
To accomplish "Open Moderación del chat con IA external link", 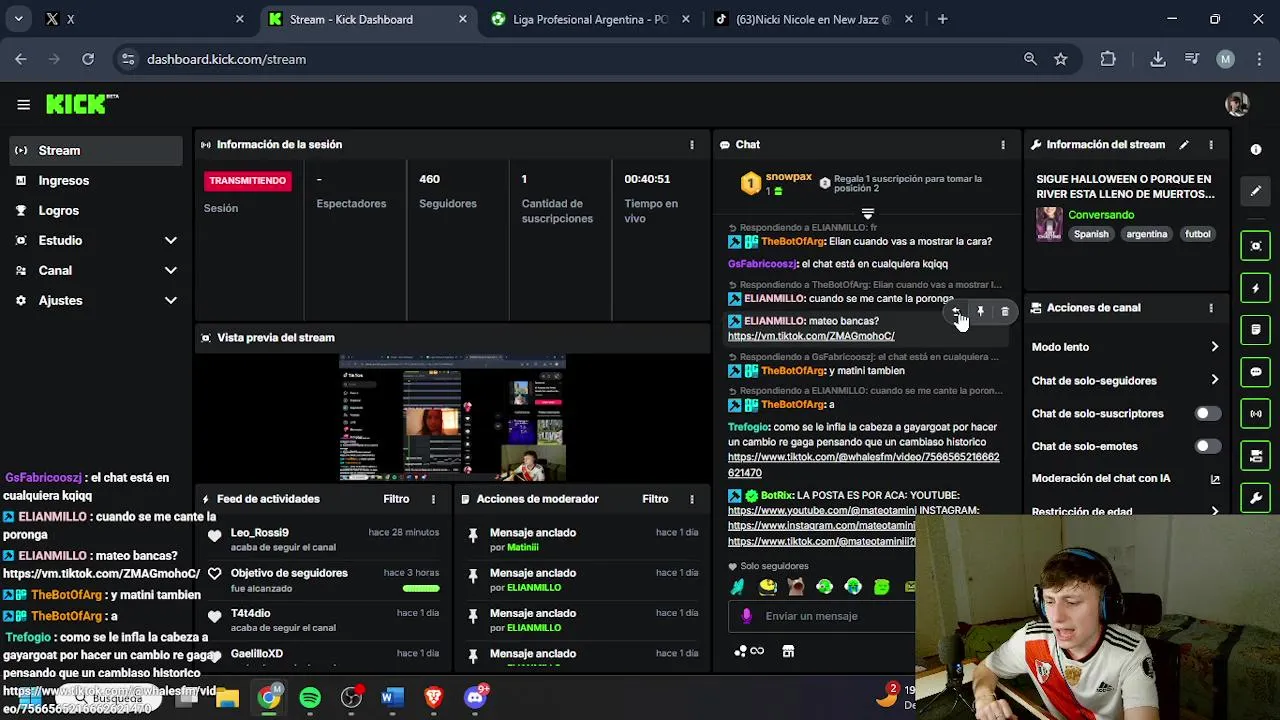I will click(x=1215, y=479).
